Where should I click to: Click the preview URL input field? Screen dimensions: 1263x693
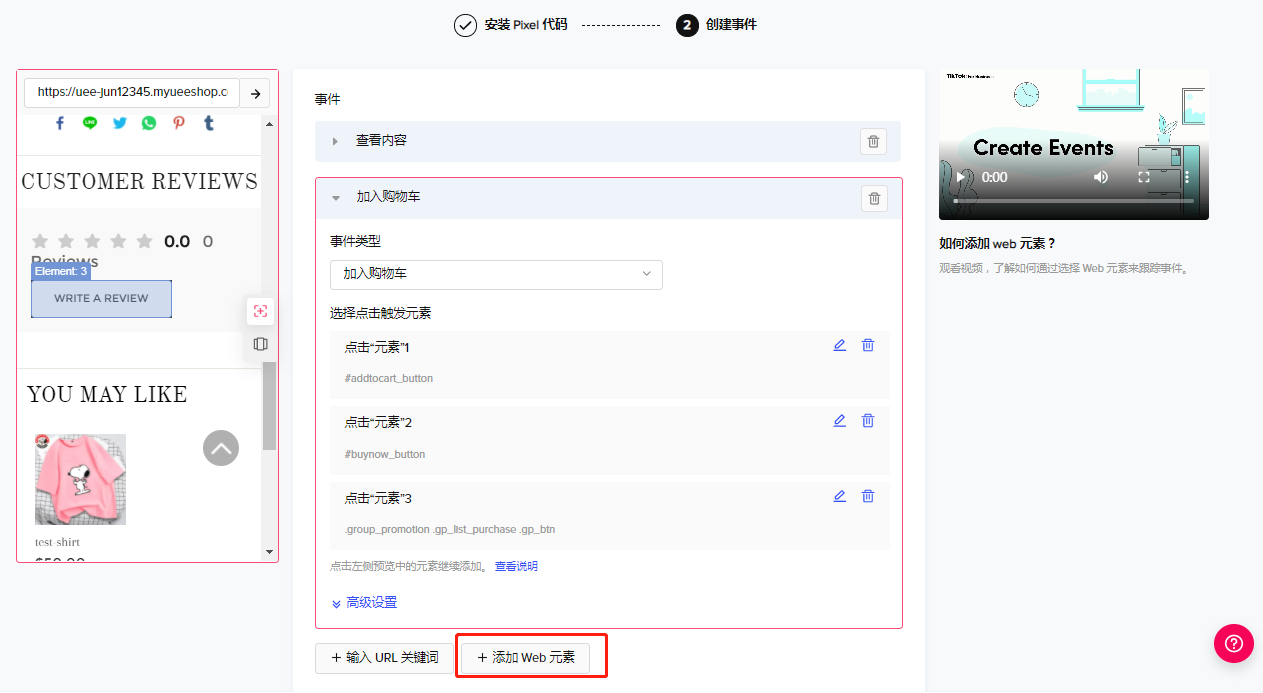point(132,93)
